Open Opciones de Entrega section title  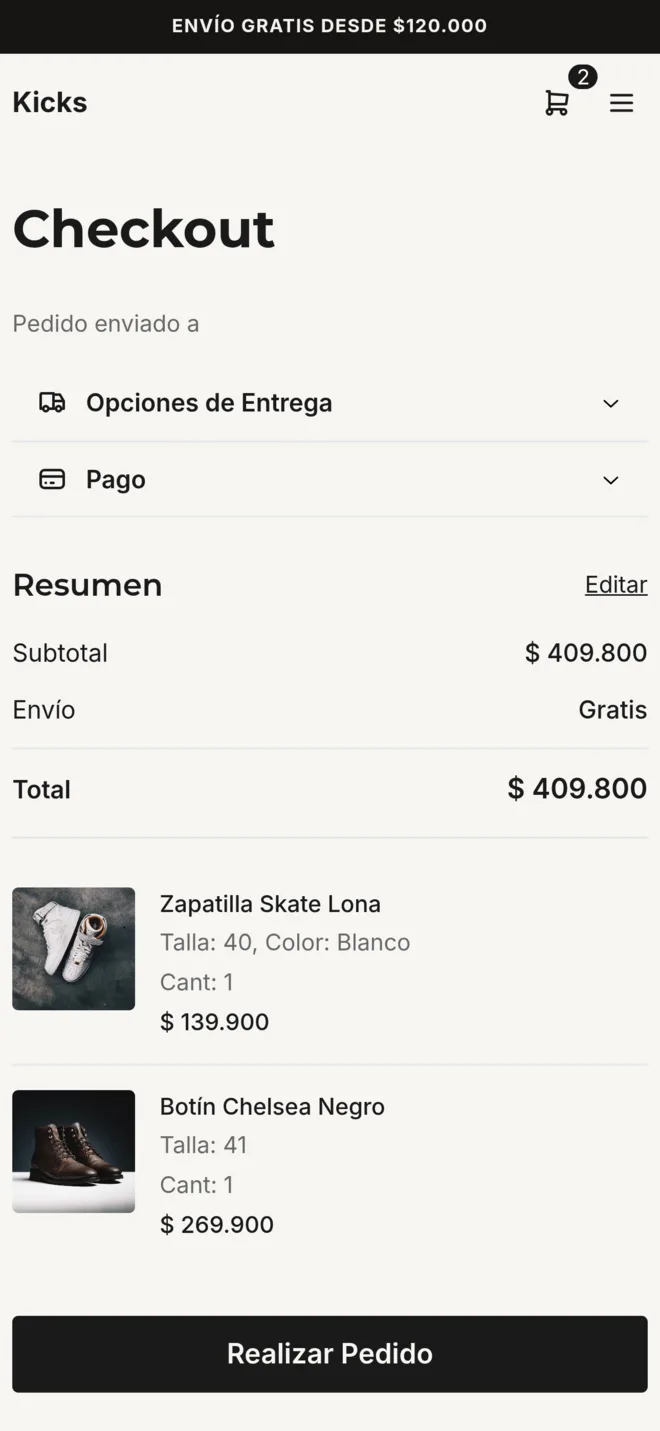(209, 403)
